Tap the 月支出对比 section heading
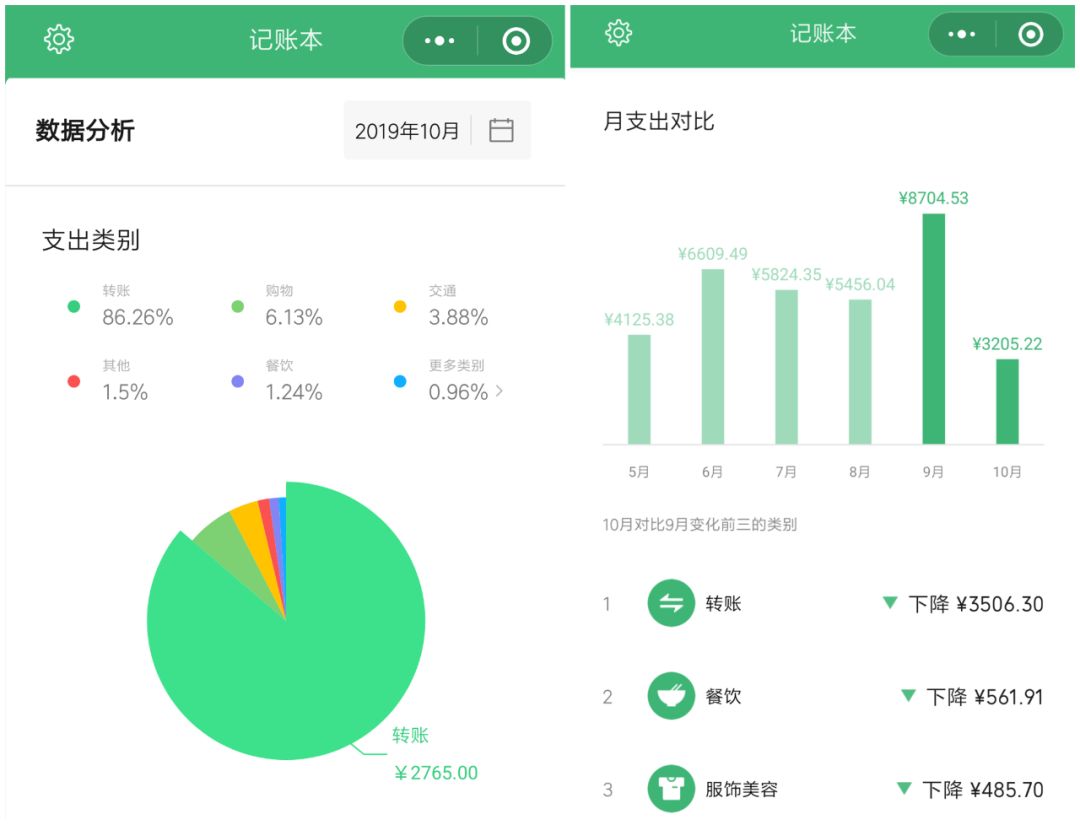1080x825 pixels. pos(659,121)
